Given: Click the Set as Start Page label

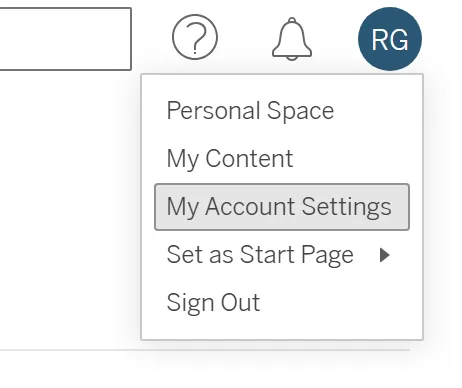Looking at the screenshot, I should pos(260,255).
